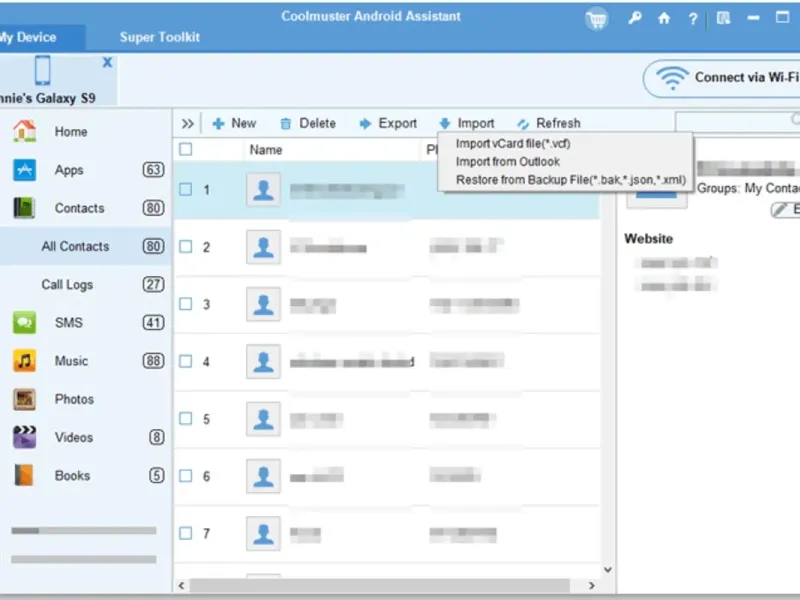Select All Contacts in sidebar
Screen dimensions: 800x600
[85, 246]
